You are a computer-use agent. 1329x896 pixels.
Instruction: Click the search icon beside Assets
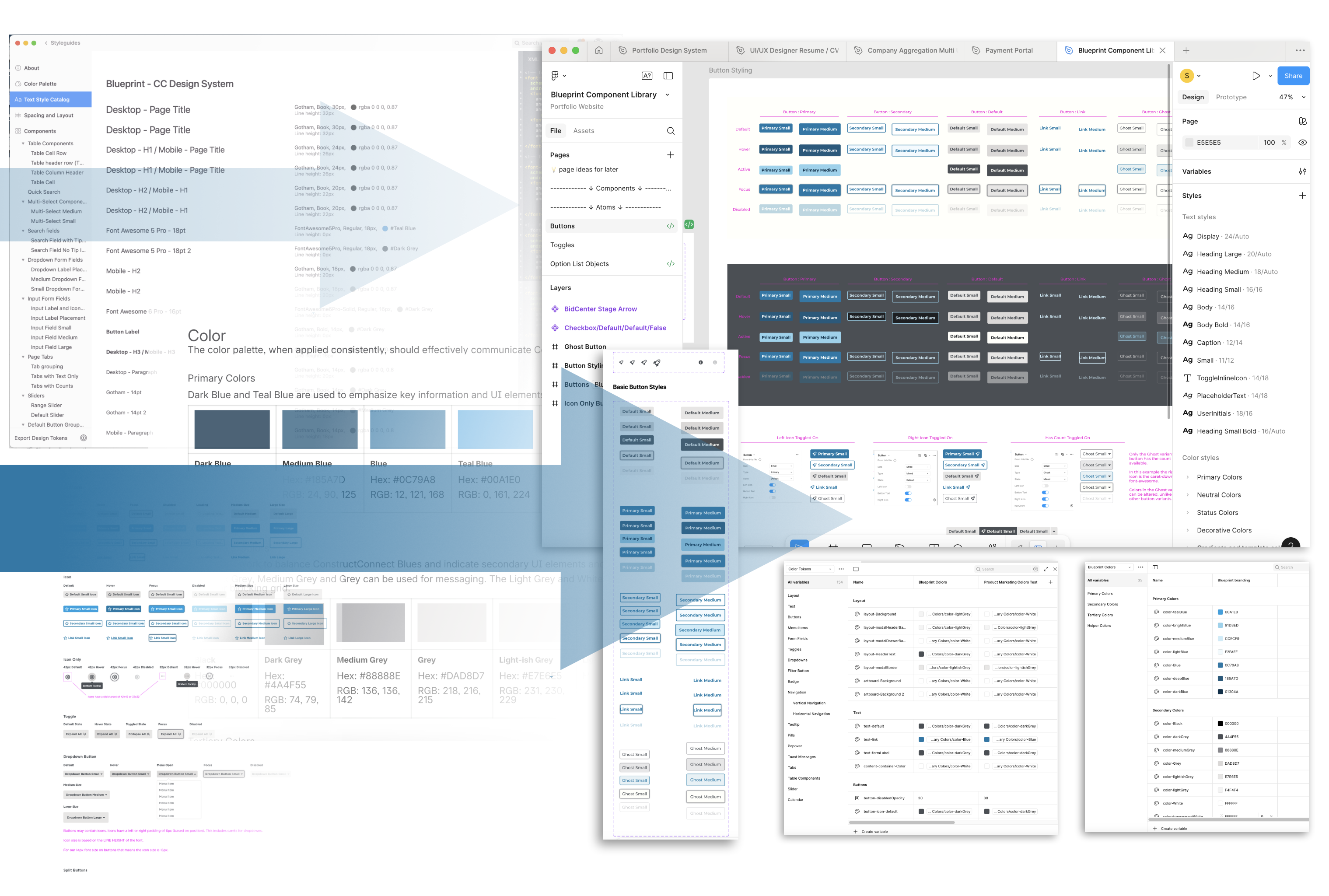tap(670, 131)
